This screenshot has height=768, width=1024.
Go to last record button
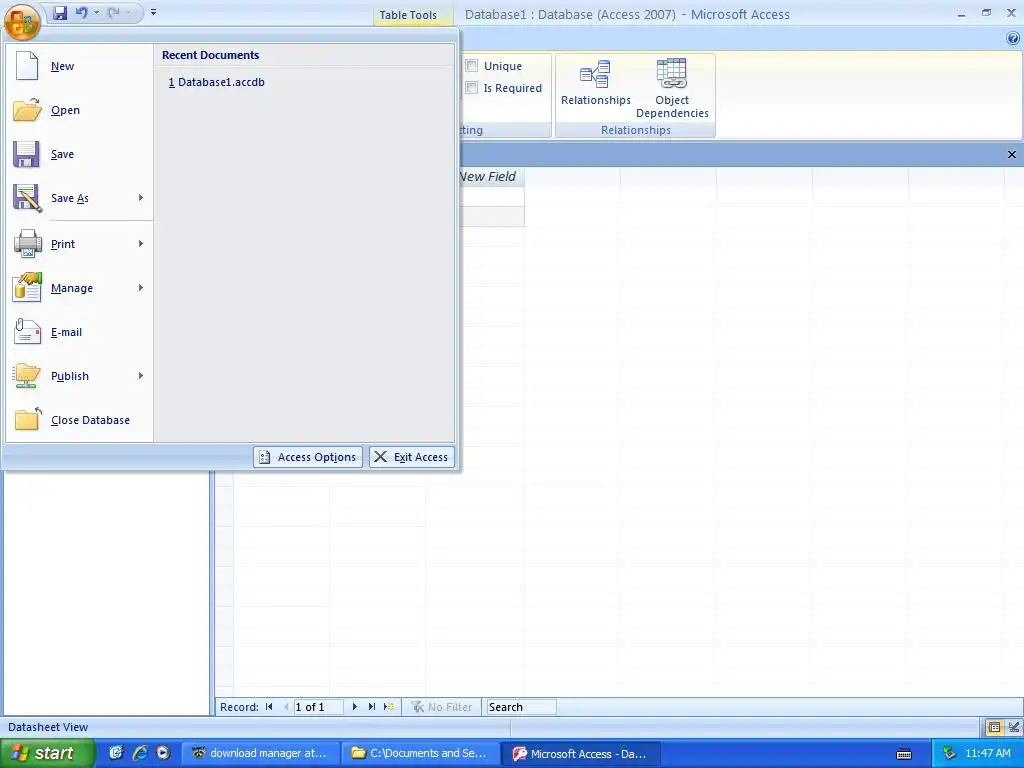(x=372, y=707)
